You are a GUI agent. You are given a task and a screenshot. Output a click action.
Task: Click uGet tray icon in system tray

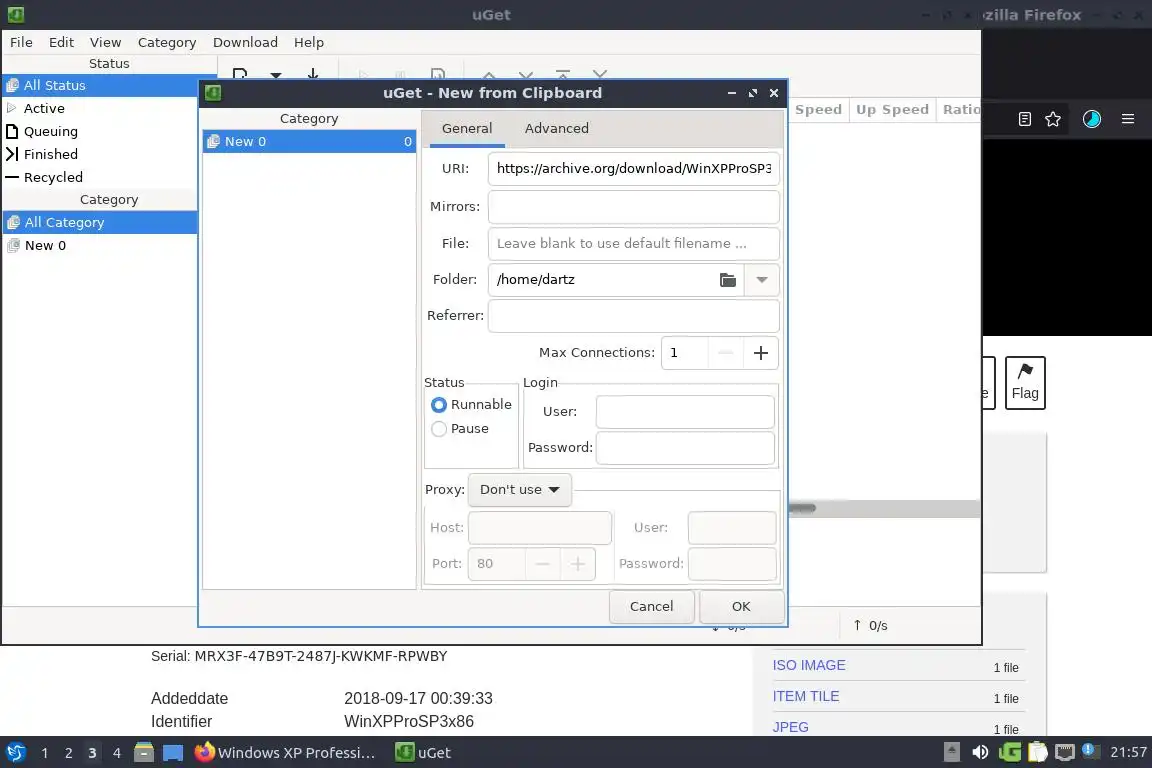1009,752
